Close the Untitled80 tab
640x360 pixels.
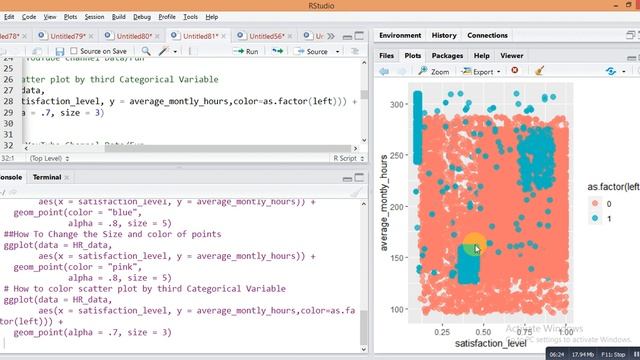pos(157,36)
